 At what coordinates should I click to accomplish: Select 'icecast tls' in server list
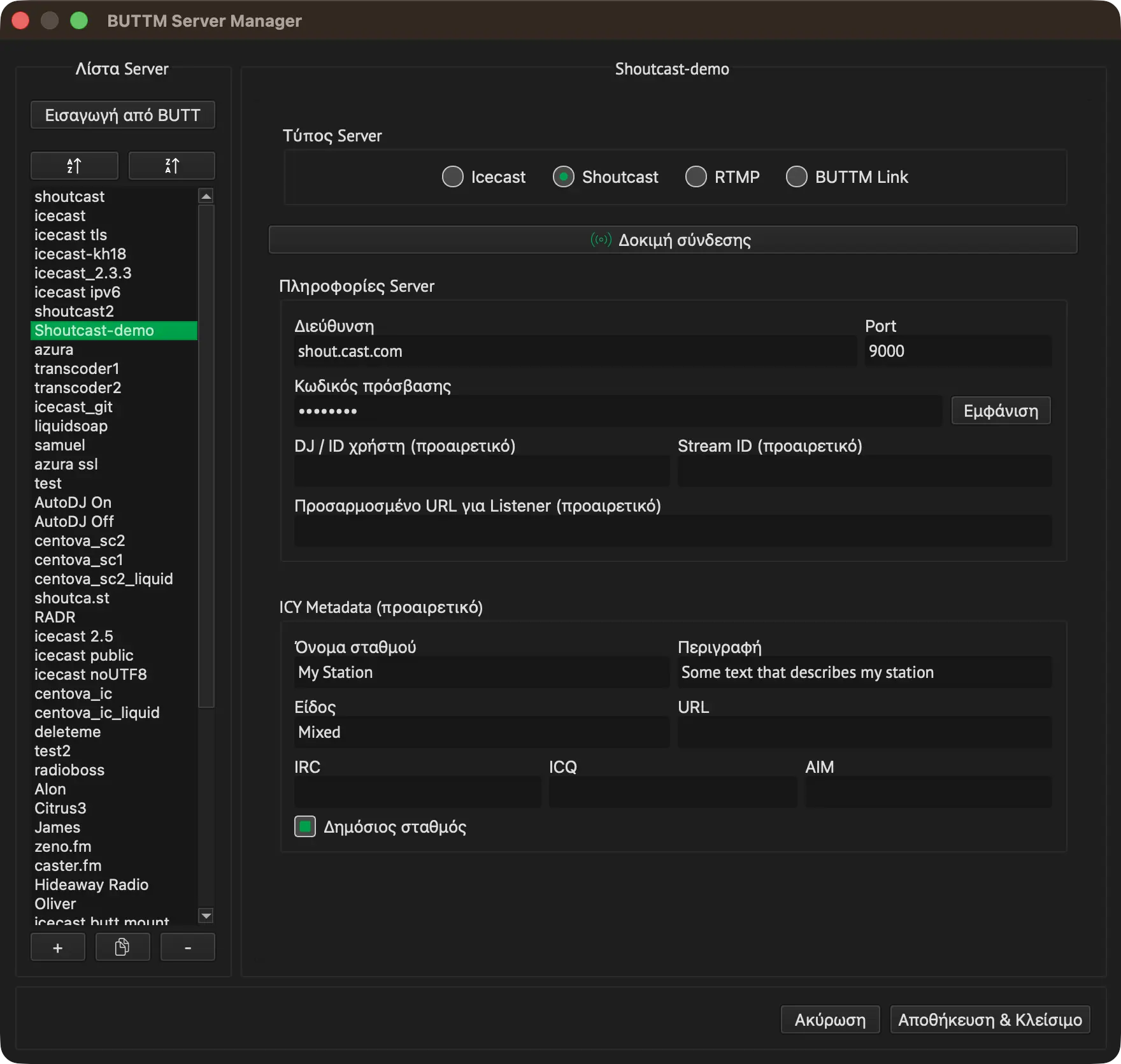point(114,234)
